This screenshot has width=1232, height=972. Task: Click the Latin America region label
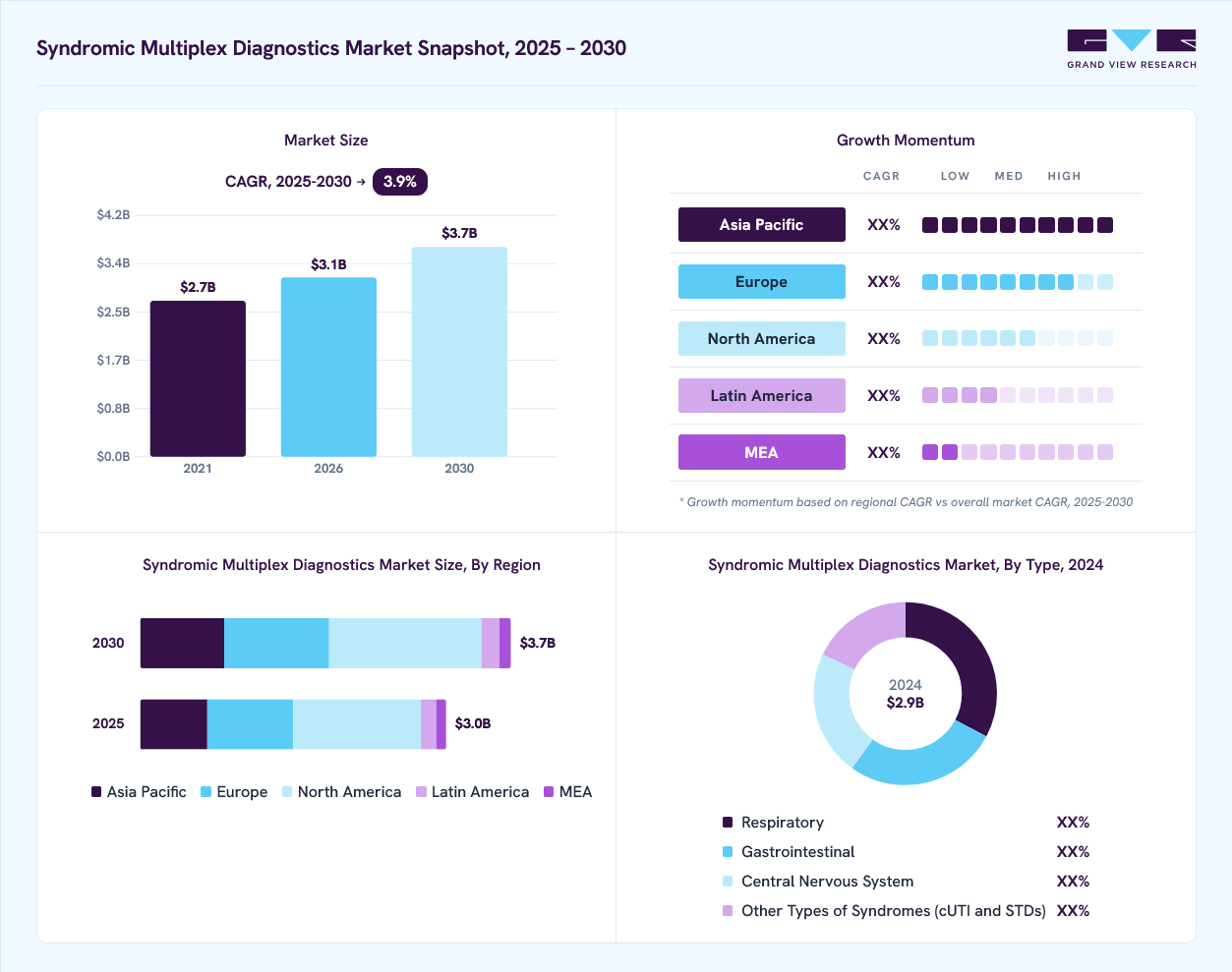click(762, 396)
